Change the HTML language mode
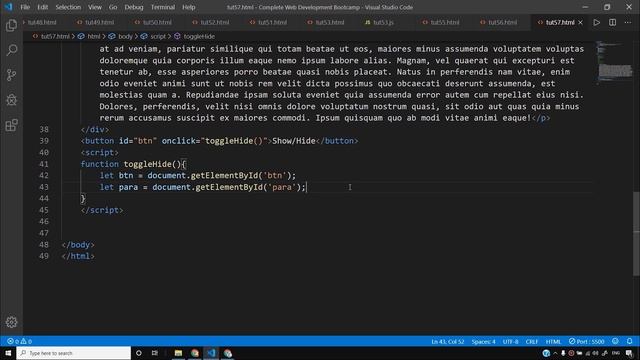 click(x=553, y=341)
